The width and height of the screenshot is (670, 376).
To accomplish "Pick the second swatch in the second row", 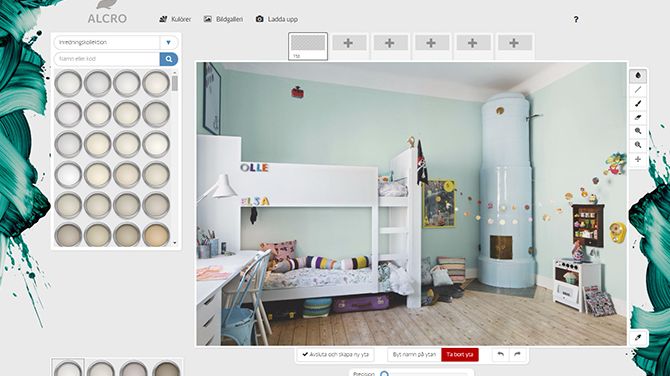I will click(97, 114).
